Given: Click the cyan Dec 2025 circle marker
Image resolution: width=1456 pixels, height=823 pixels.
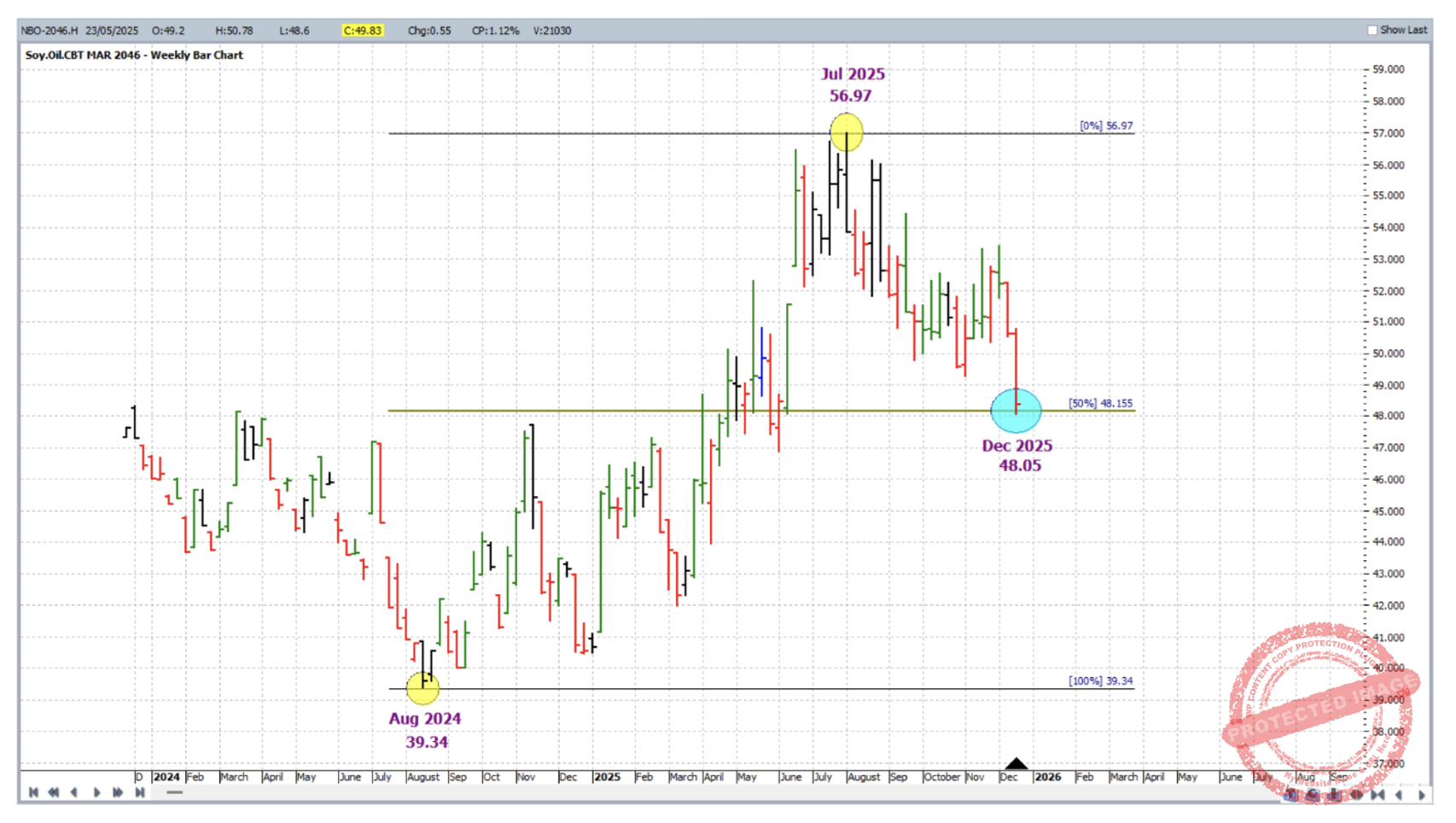Looking at the screenshot, I should tap(1016, 411).
